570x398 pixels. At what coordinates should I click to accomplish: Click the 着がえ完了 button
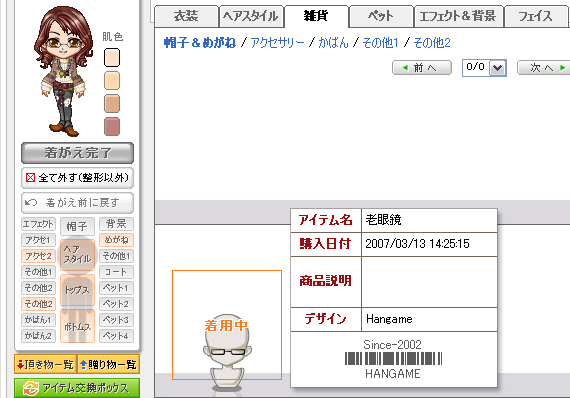coord(77,153)
